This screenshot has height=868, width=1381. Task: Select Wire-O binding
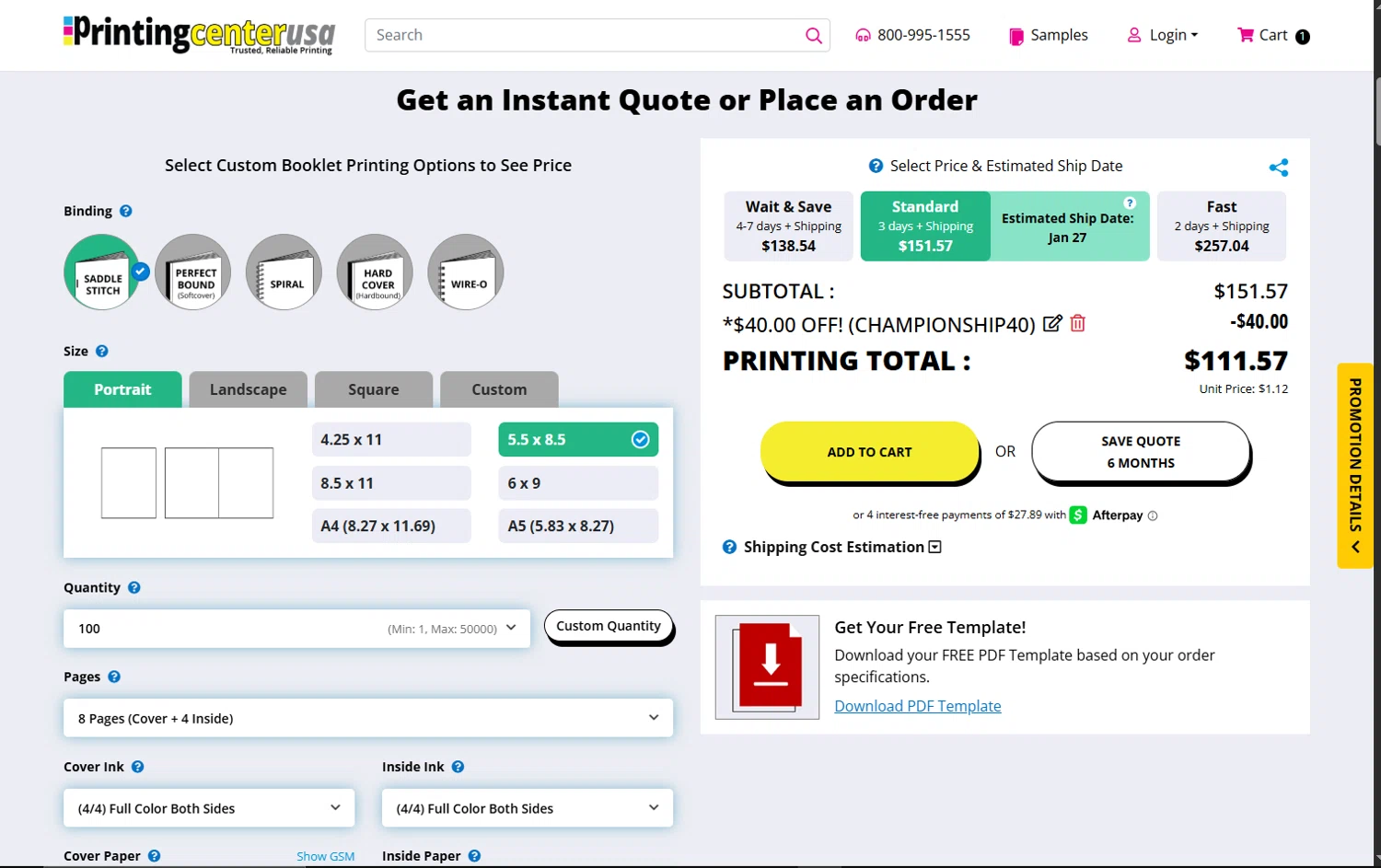466,272
